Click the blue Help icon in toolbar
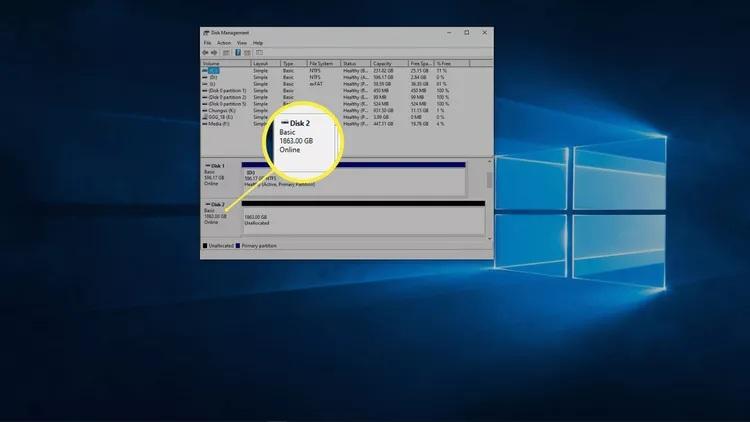 [x=236, y=52]
